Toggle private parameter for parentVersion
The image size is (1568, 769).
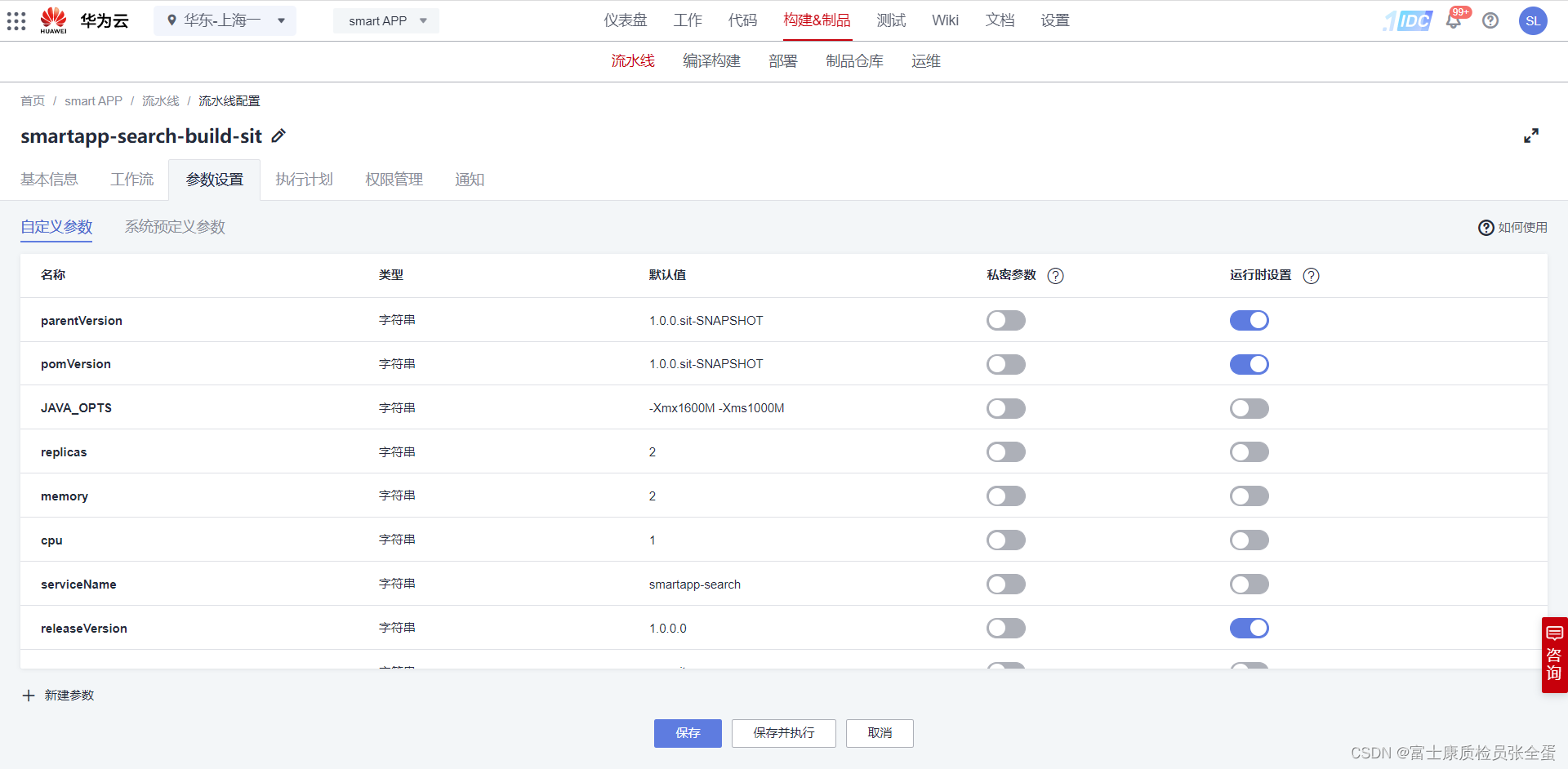pos(1005,320)
